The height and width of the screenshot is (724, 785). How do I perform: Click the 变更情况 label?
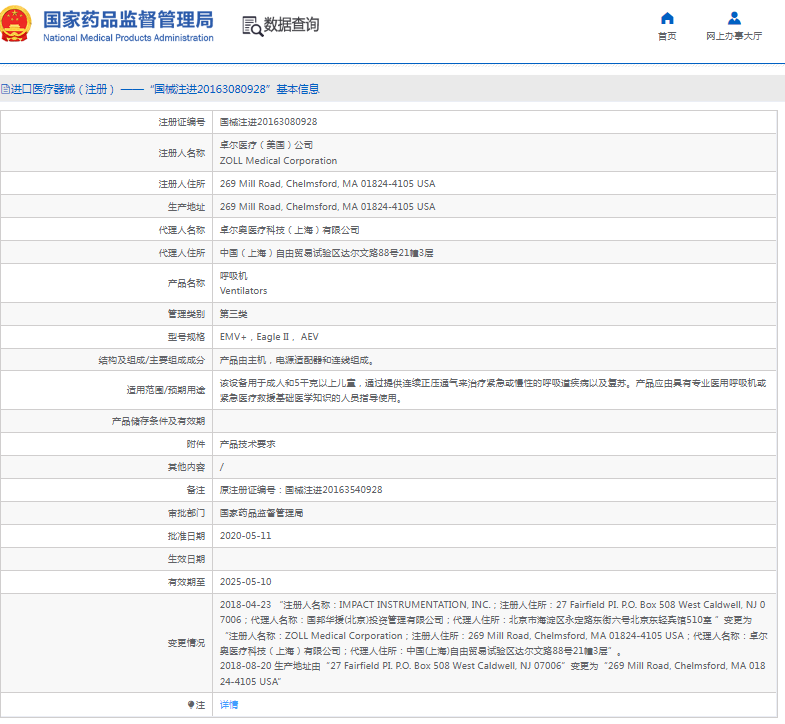[x=186, y=644]
